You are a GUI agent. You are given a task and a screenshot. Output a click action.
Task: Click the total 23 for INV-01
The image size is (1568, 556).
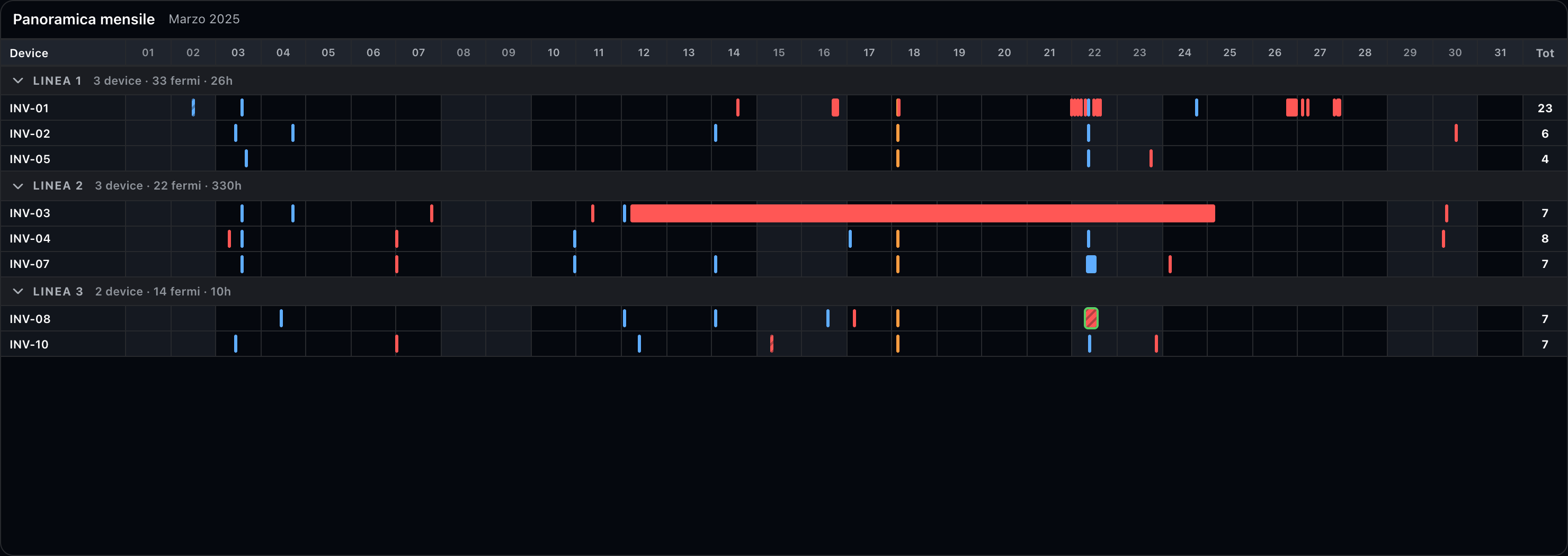tap(1545, 108)
